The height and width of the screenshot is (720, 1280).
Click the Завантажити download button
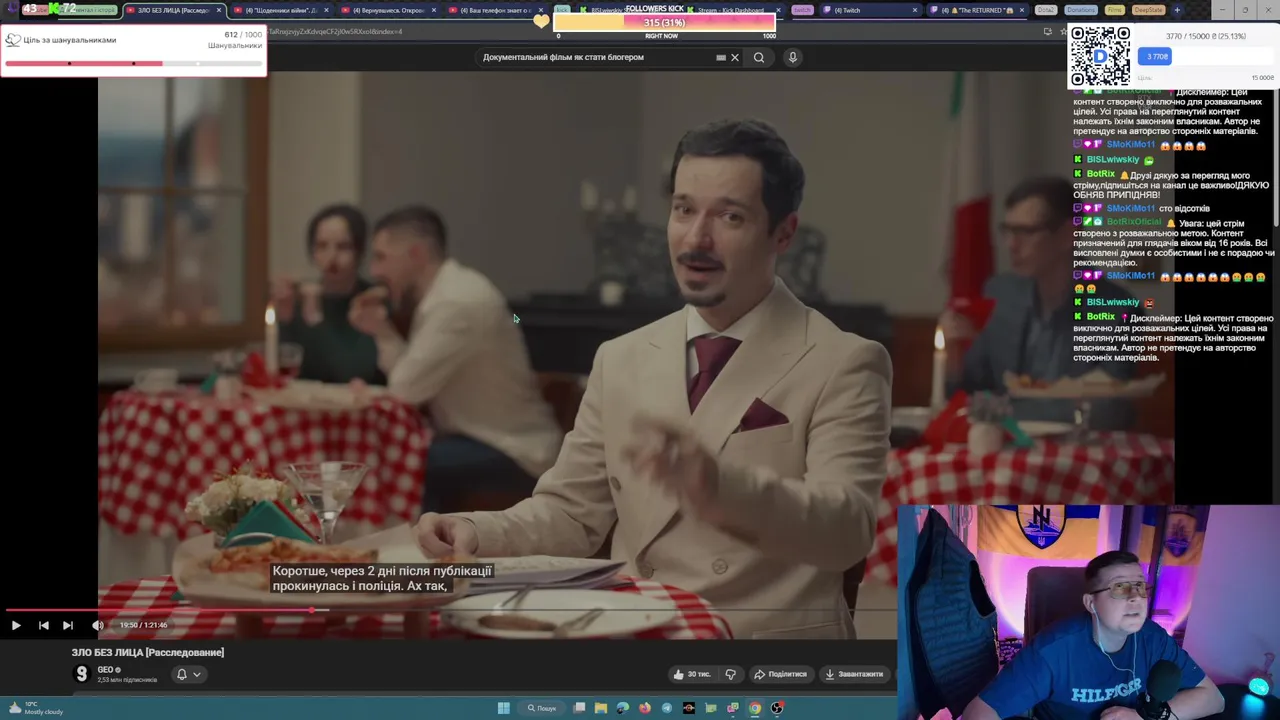tap(854, 674)
